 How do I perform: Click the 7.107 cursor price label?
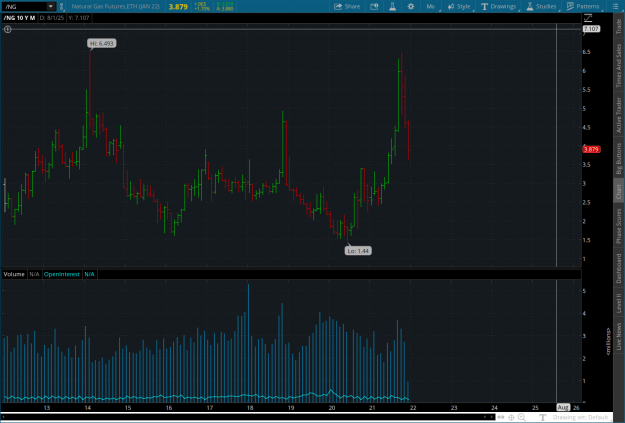(x=591, y=29)
